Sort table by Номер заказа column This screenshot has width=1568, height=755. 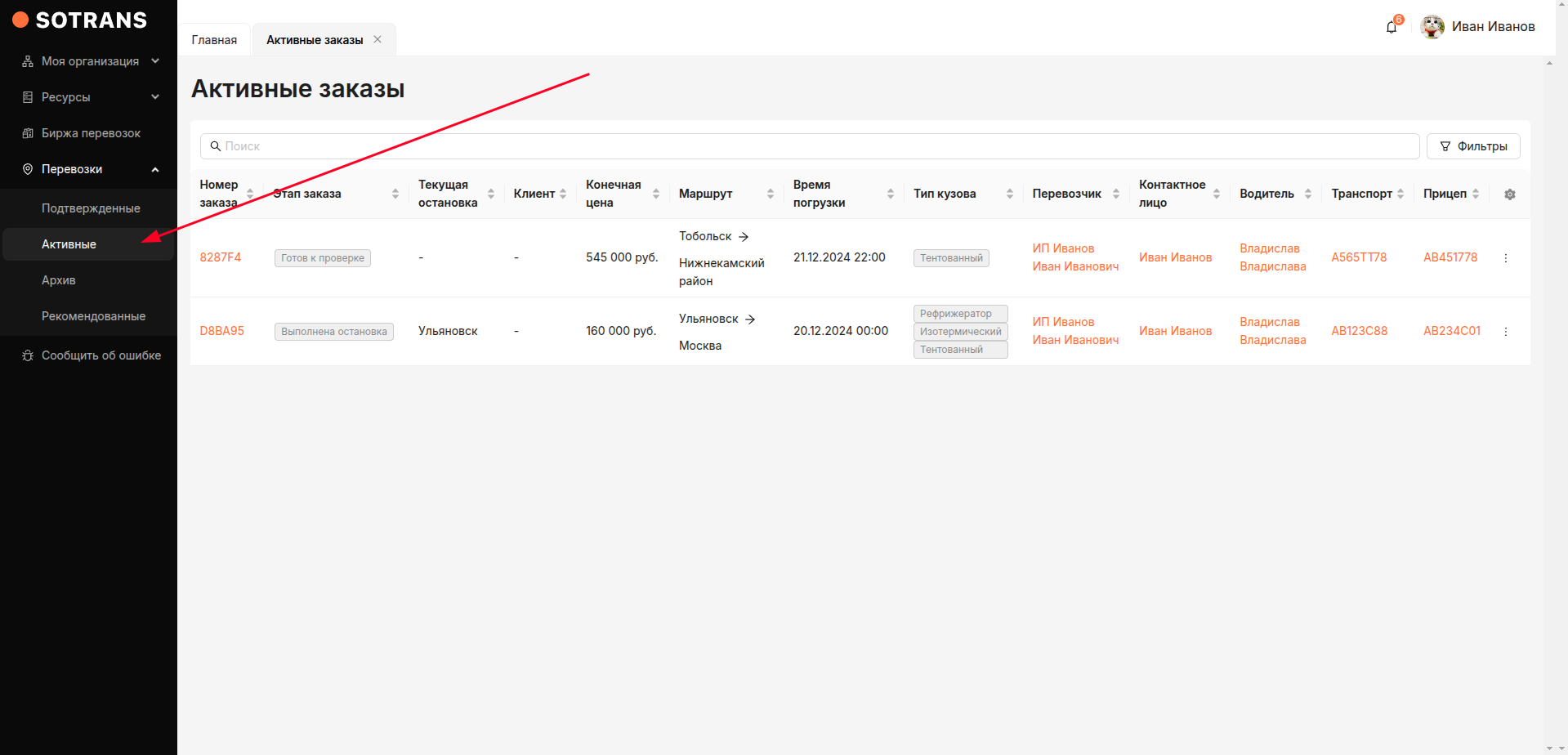pos(250,194)
